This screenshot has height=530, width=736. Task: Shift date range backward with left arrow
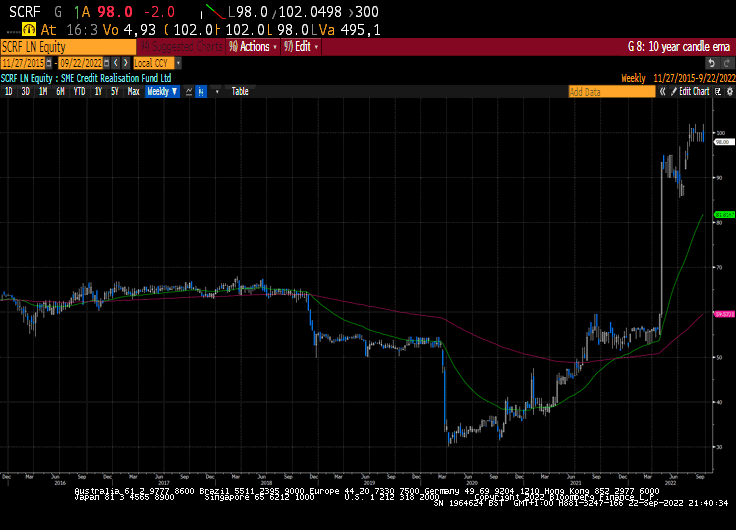[x=116, y=63]
